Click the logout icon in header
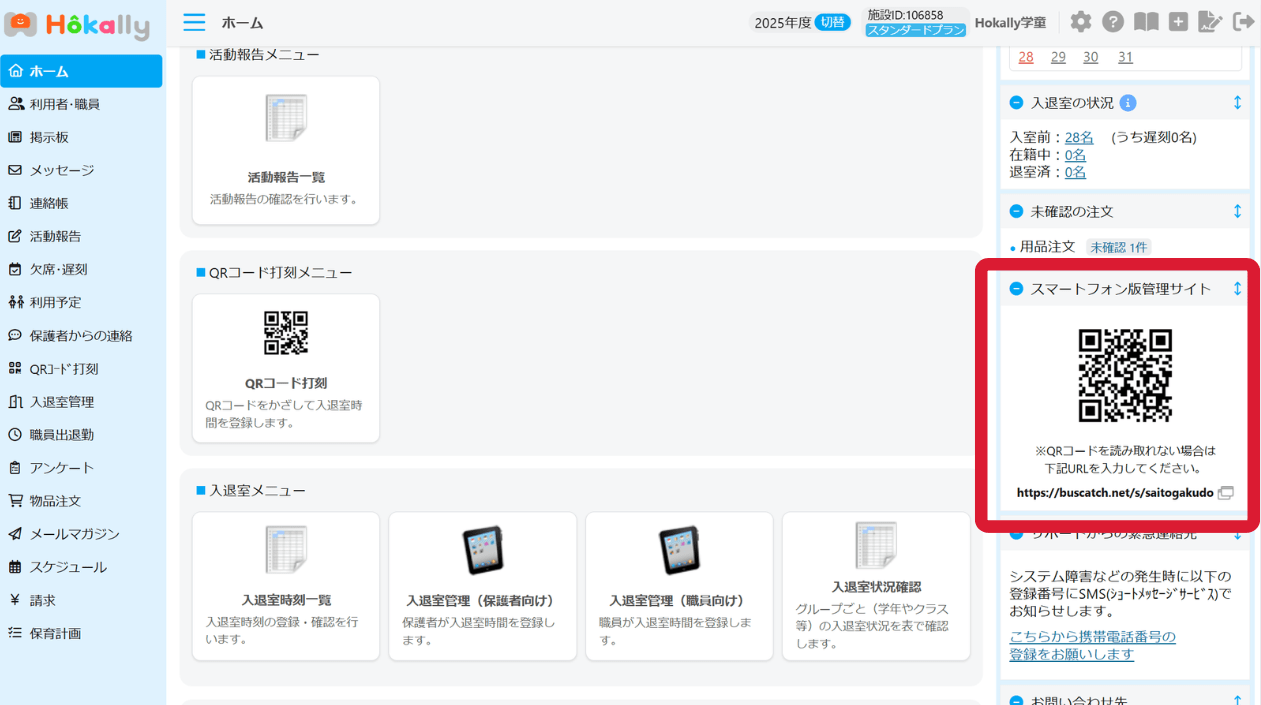Screen dimensions: 1261x705 (1243, 22)
